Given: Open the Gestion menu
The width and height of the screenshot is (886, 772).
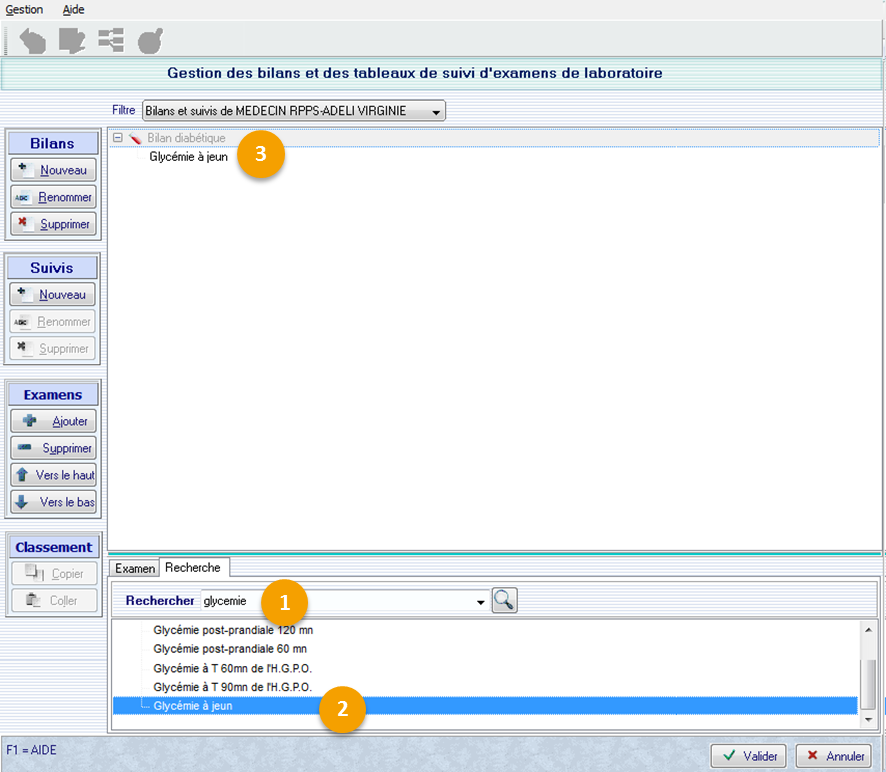Looking at the screenshot, I should pos(24,9).
